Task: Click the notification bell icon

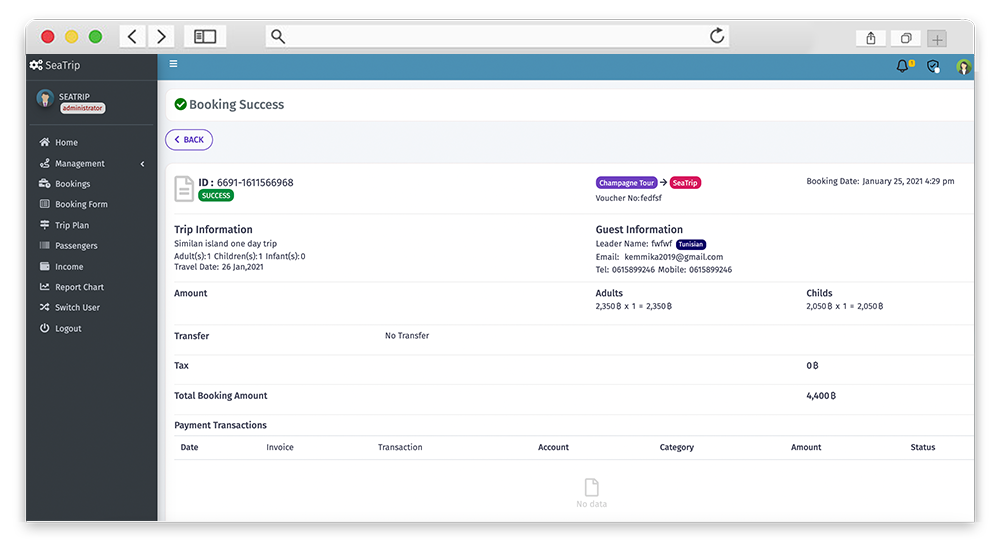Action: [x=902, y=66]
